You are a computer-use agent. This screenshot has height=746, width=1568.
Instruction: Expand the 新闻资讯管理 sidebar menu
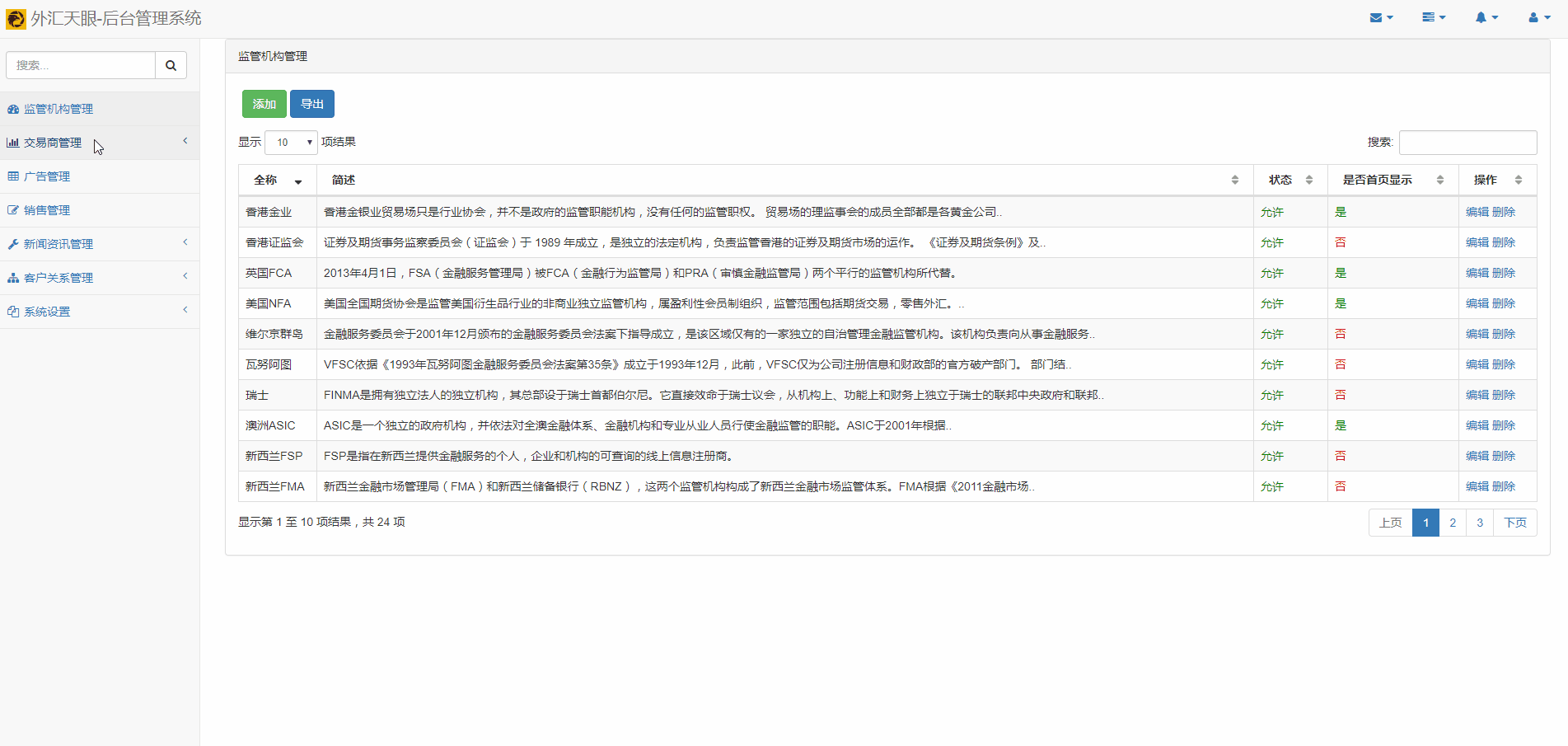pyautogui.click(x=59, y=244)
